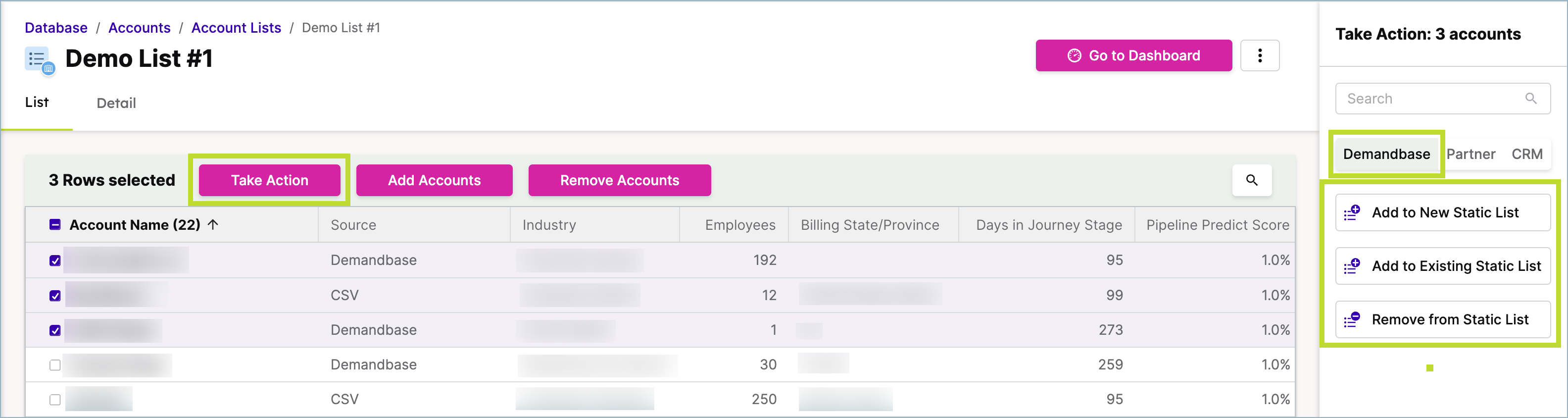Switch to the List tab
The width and height of the screenshot is (1568, 418).
click(37, 103)
